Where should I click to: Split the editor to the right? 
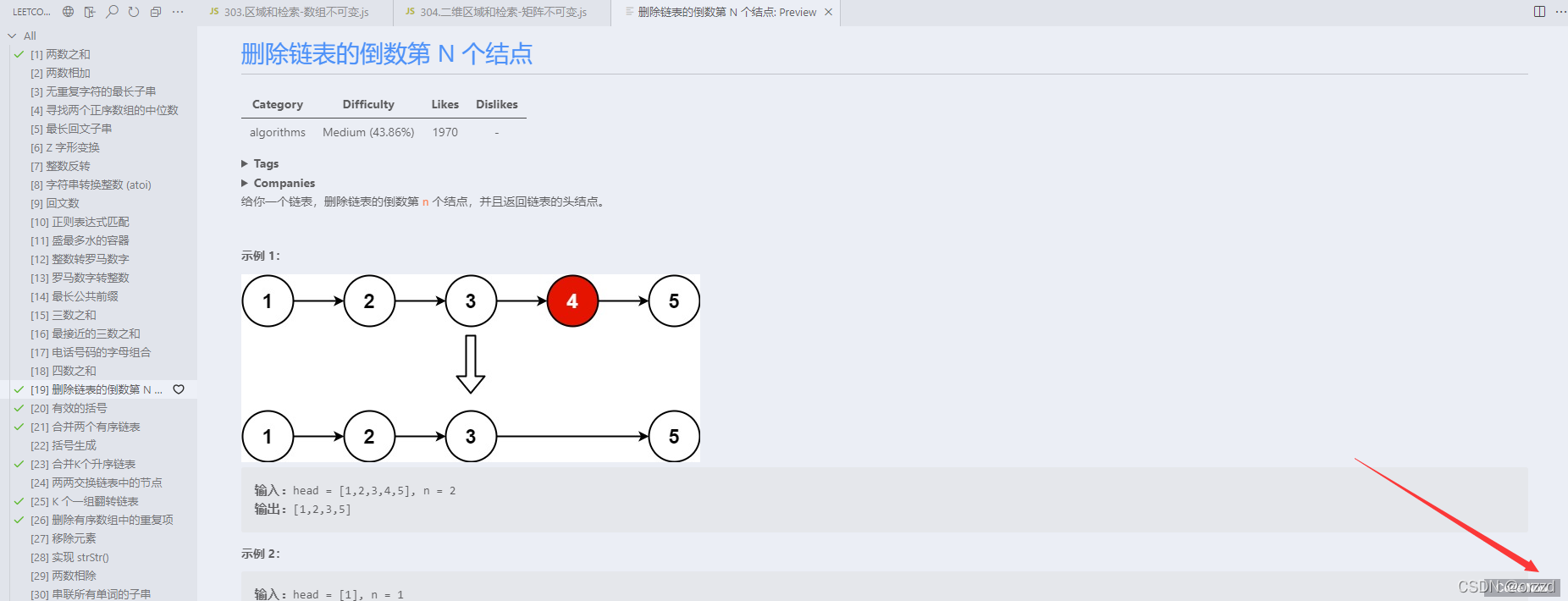[1539, 12]
